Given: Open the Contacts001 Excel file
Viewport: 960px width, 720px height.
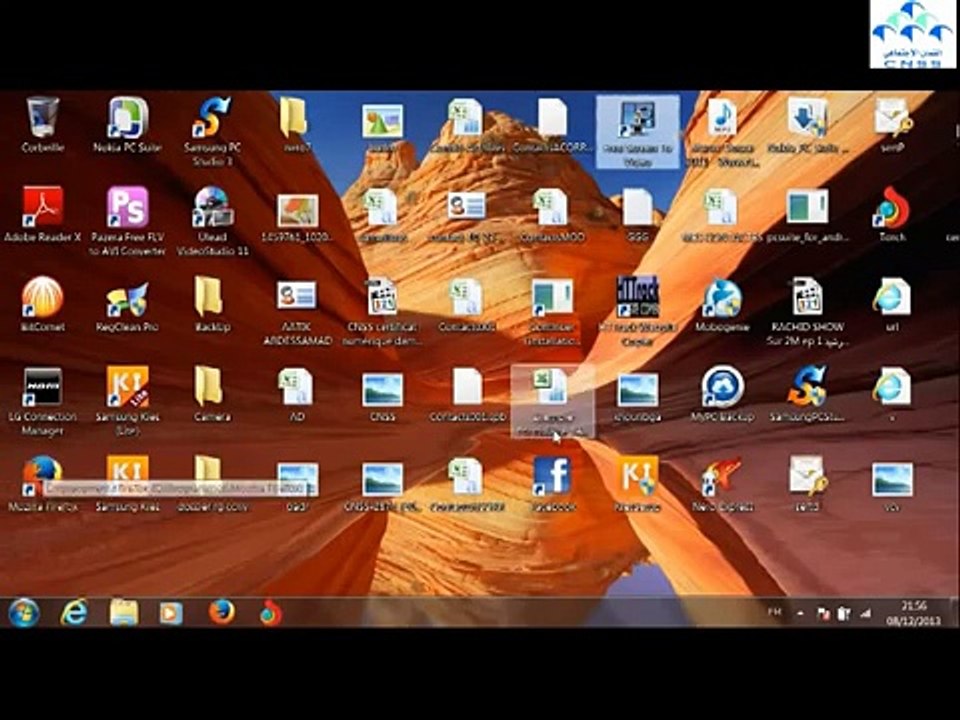Looking at the screenshot, I should click(467, 304).
